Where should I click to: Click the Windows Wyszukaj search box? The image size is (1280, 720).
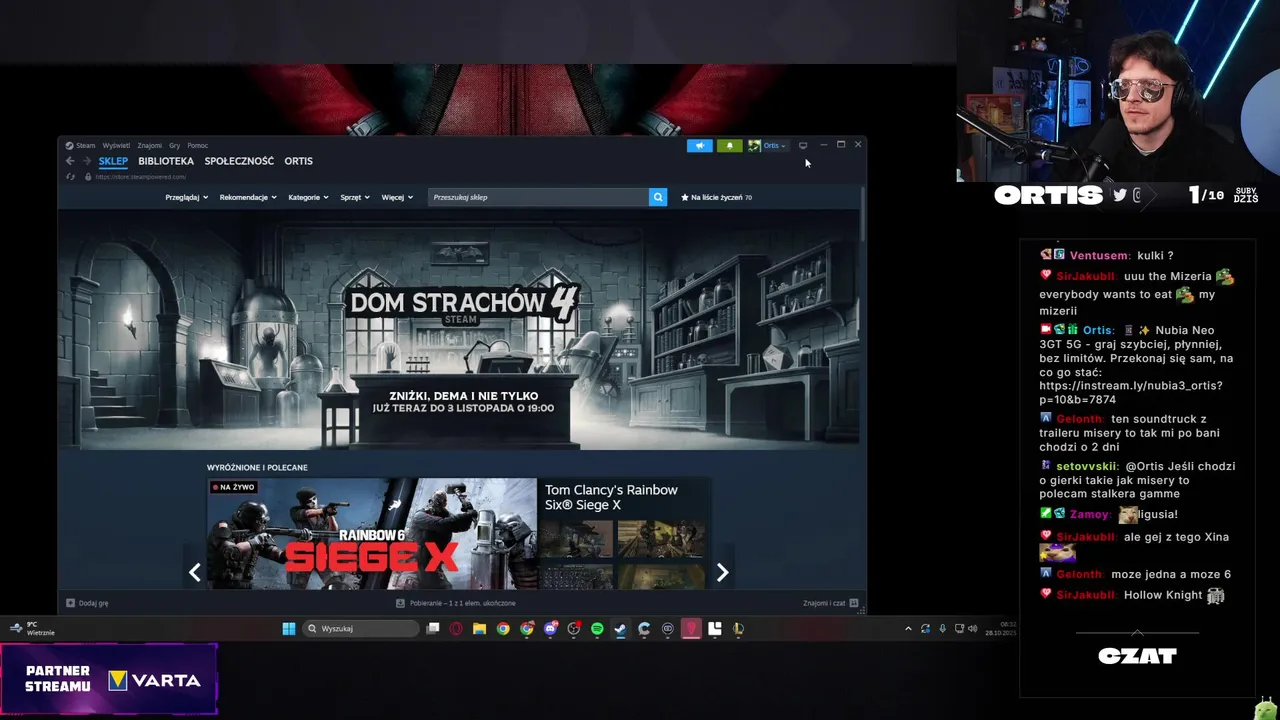click(x=360, y=628)
